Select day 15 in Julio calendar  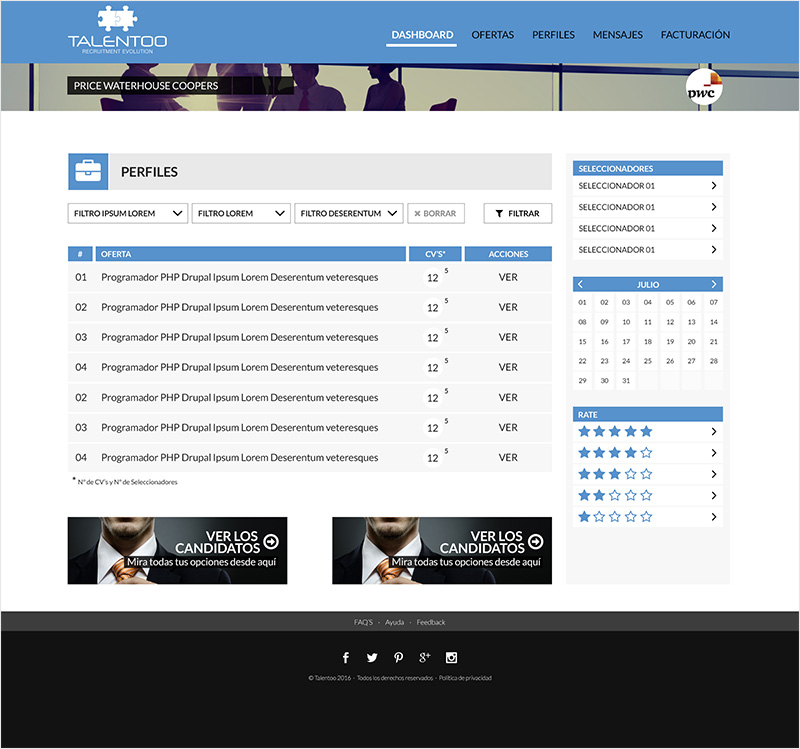[582, 341]
